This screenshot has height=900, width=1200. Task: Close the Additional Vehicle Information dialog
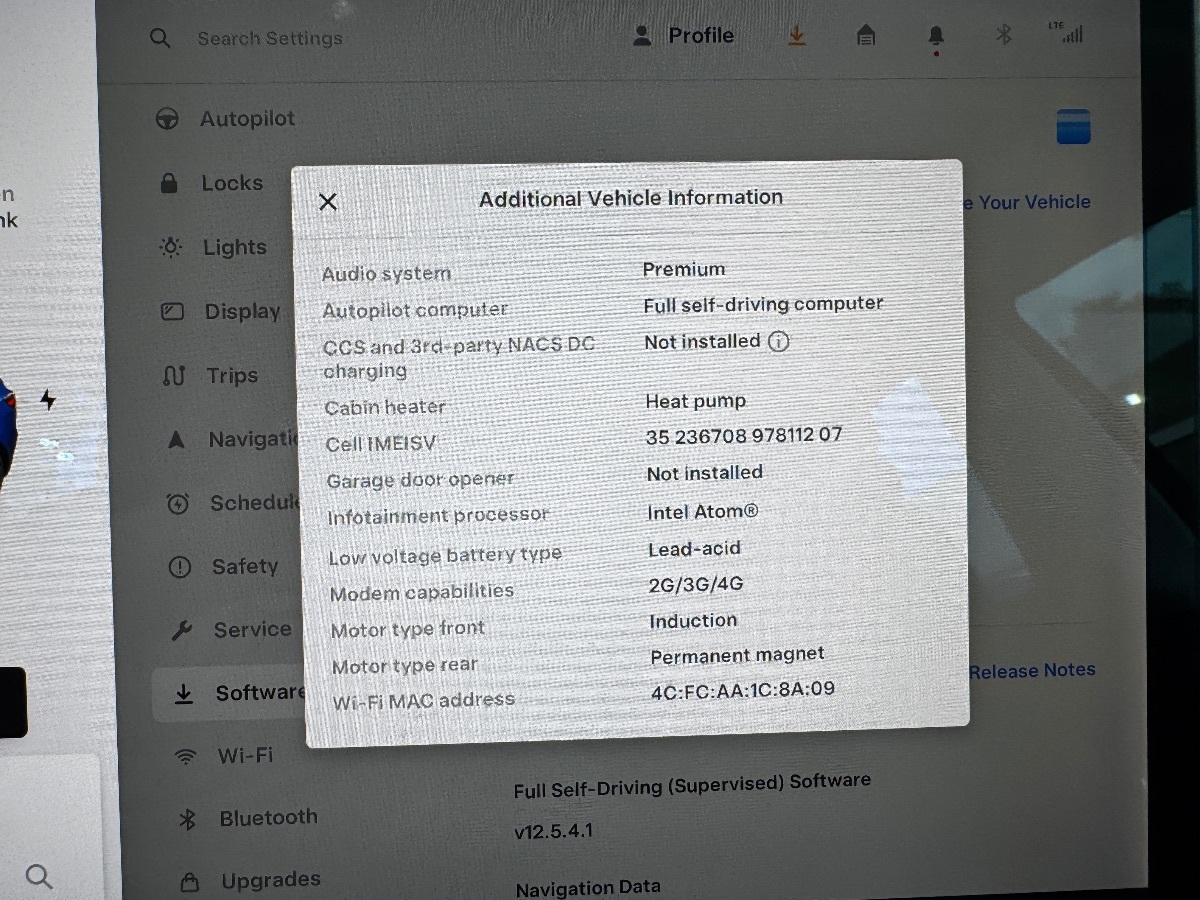coord(327,202)
